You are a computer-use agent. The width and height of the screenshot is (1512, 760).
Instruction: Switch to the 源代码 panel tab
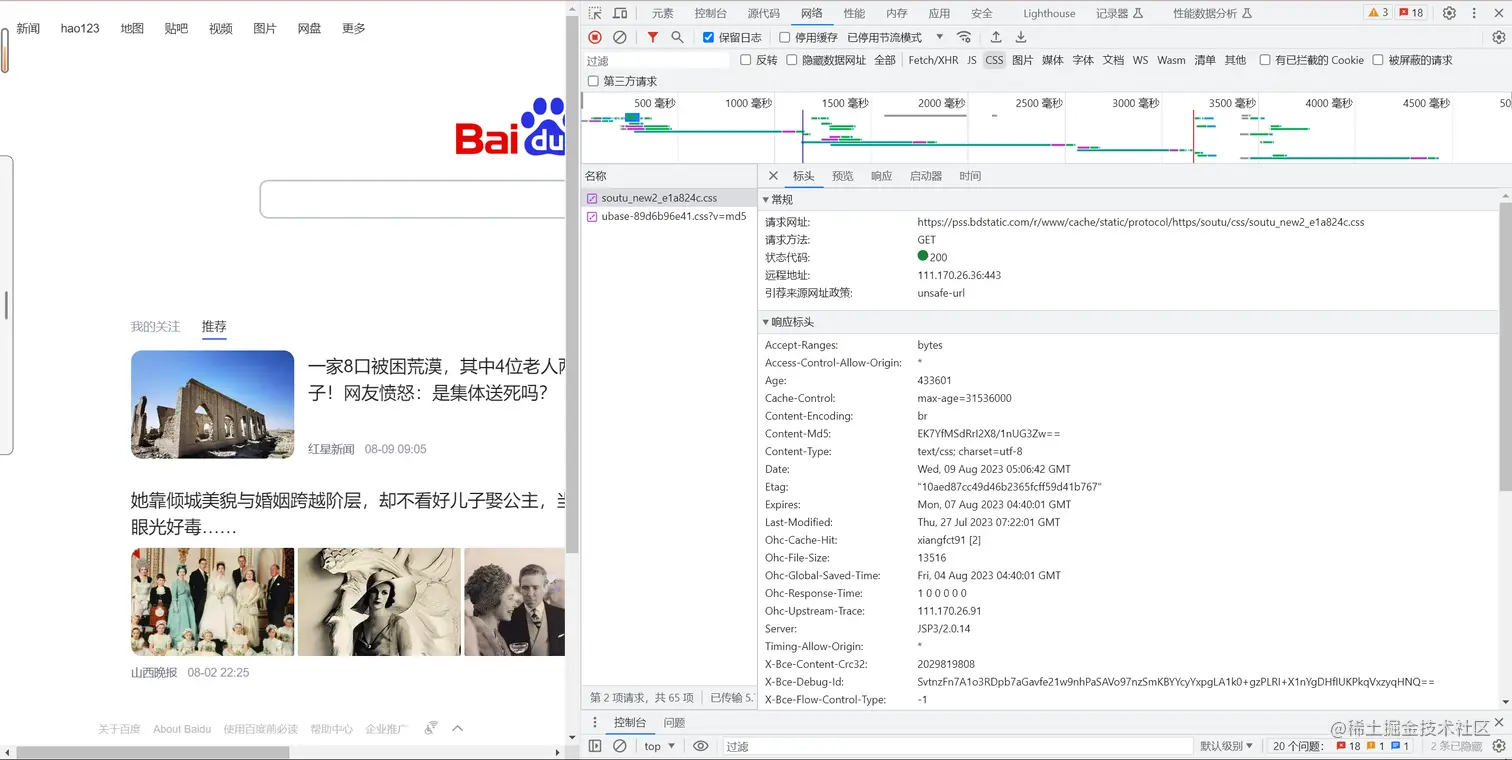(x=764, y=13)
